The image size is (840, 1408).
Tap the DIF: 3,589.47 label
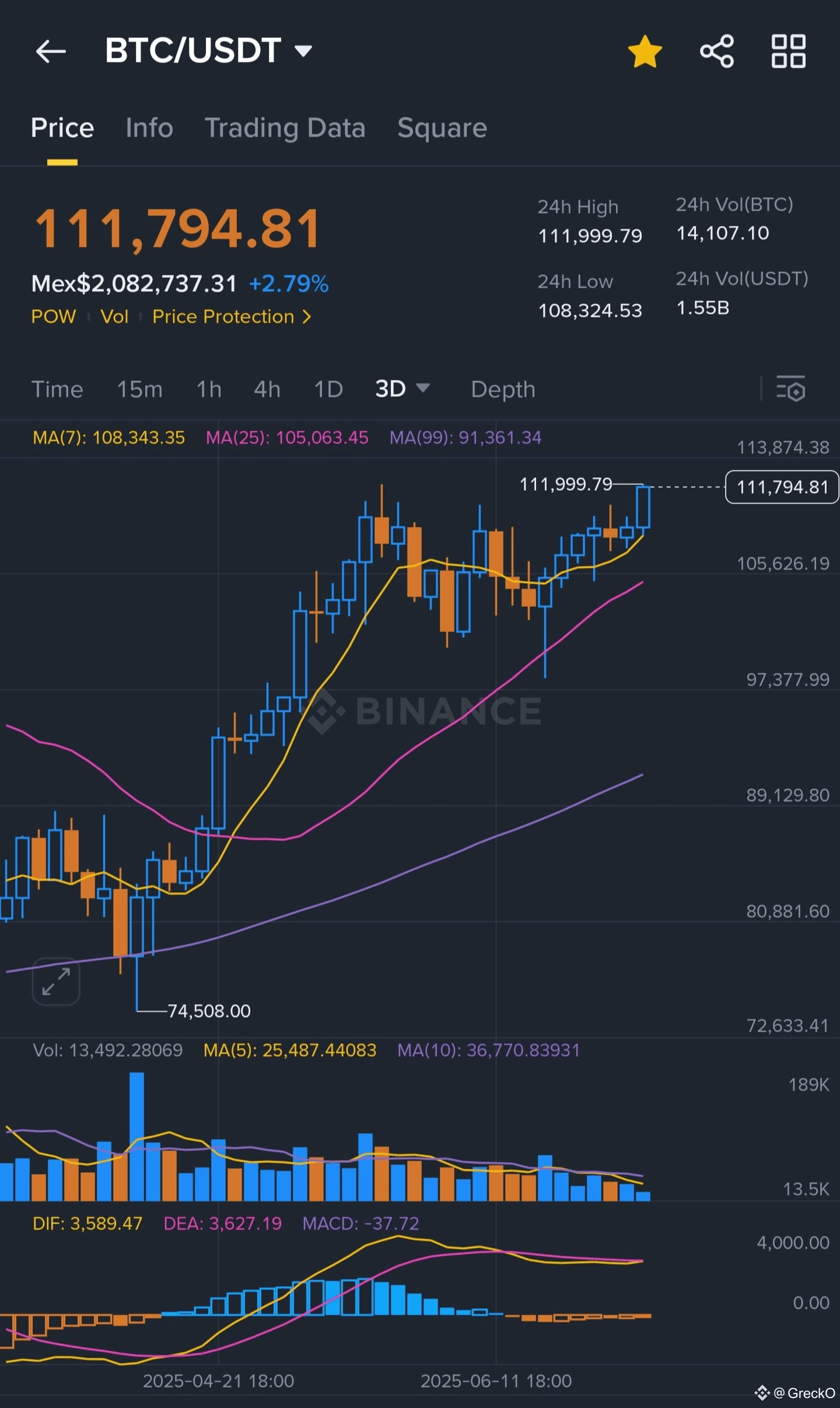point(87,1223)
